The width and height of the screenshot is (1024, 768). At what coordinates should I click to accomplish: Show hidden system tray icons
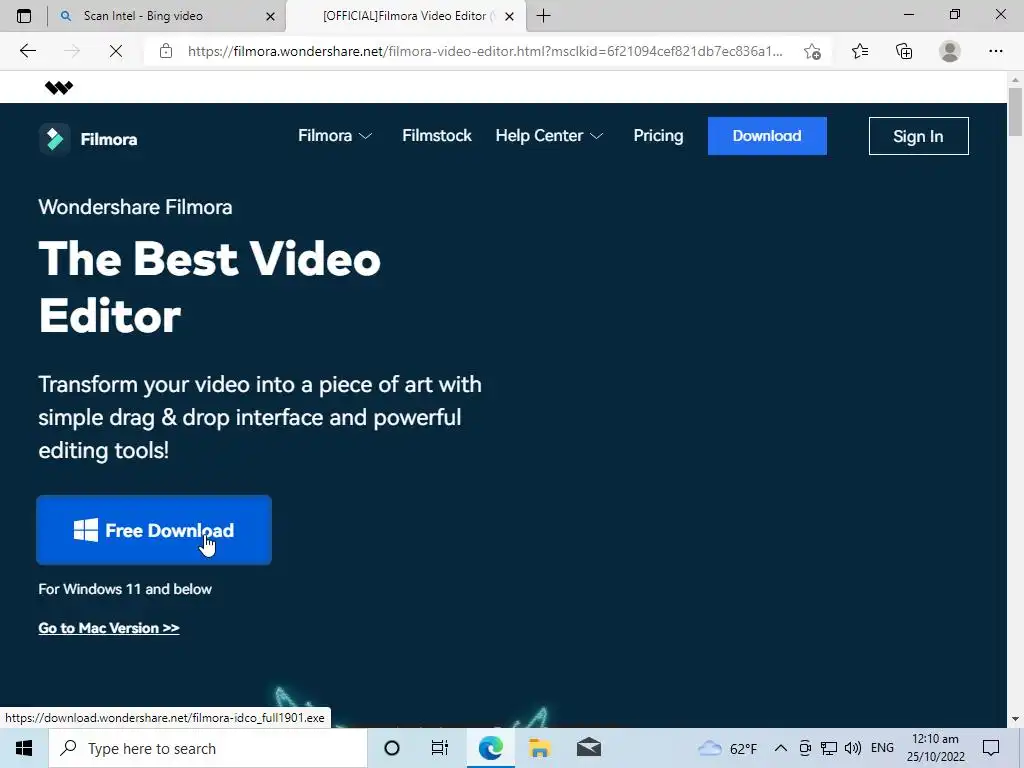coord(780,748)
